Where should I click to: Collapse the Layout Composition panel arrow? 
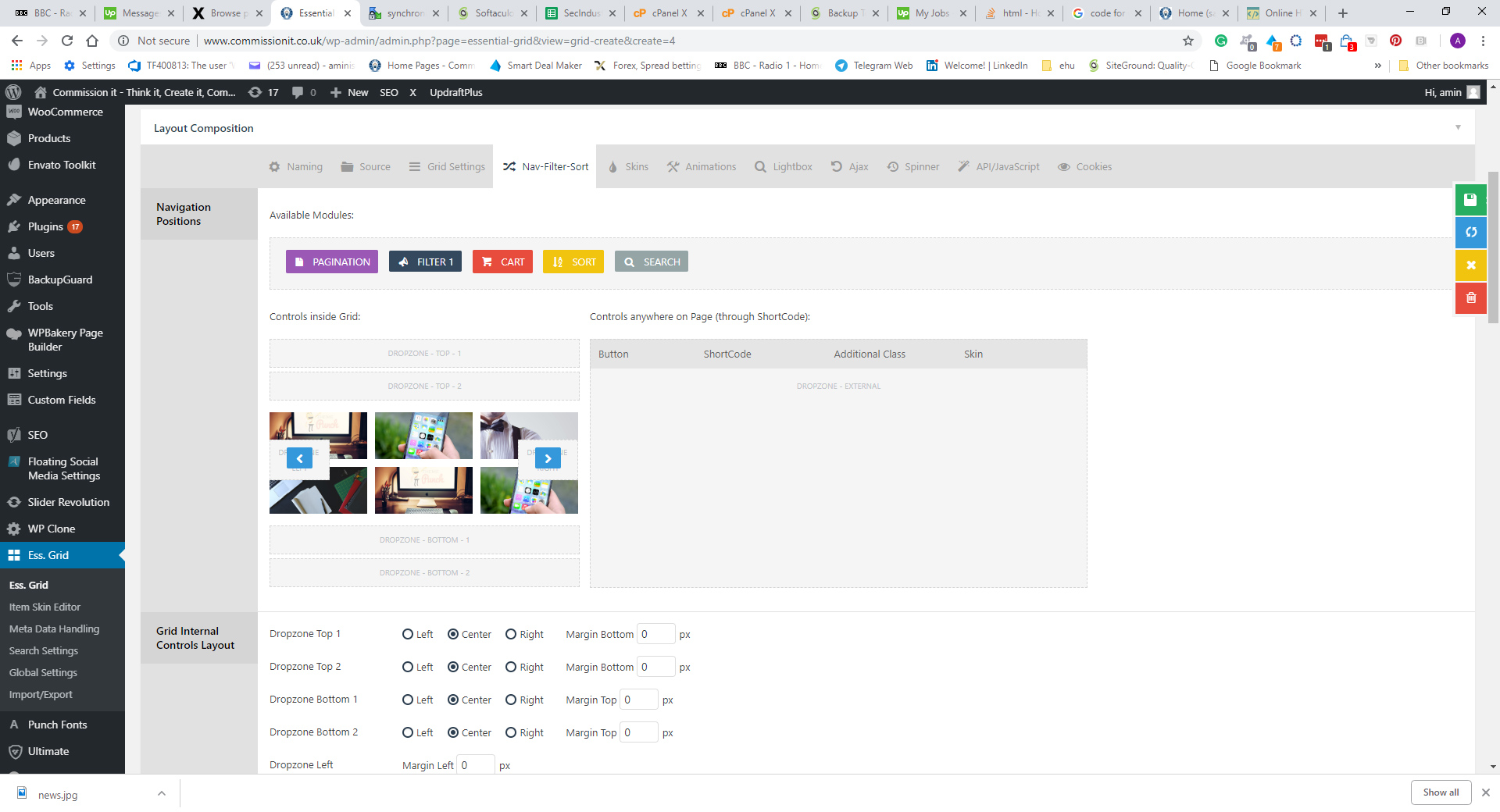(1458, 127)
